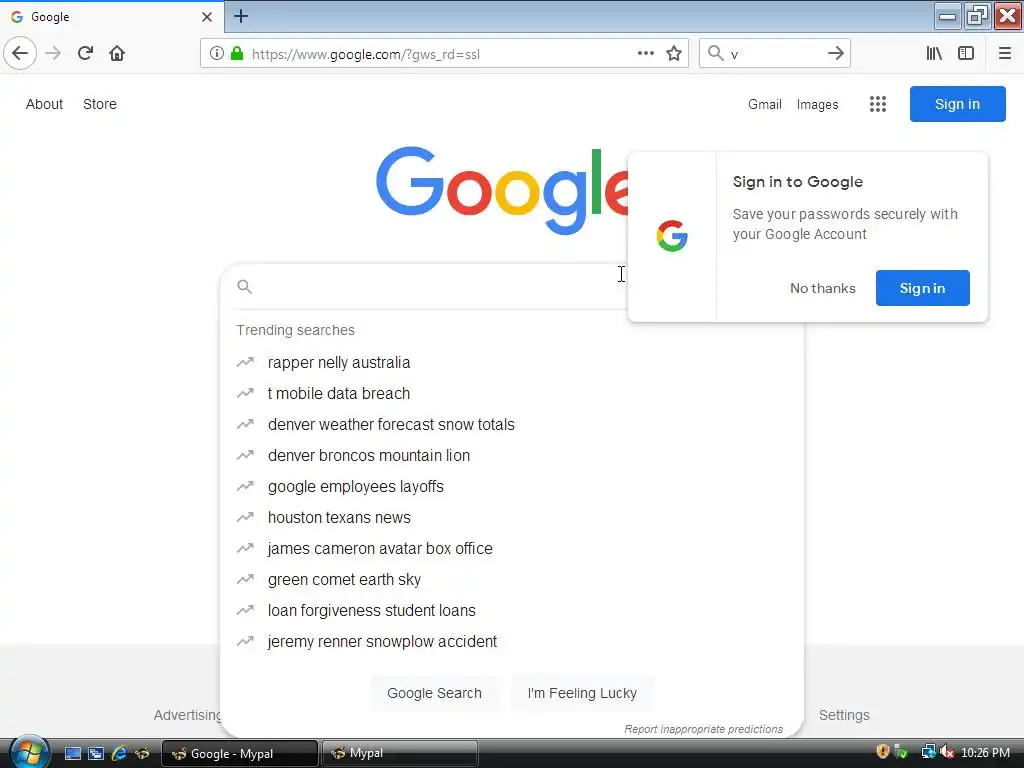Toggle the sidebar icon in toolbar

click(966, 54)
